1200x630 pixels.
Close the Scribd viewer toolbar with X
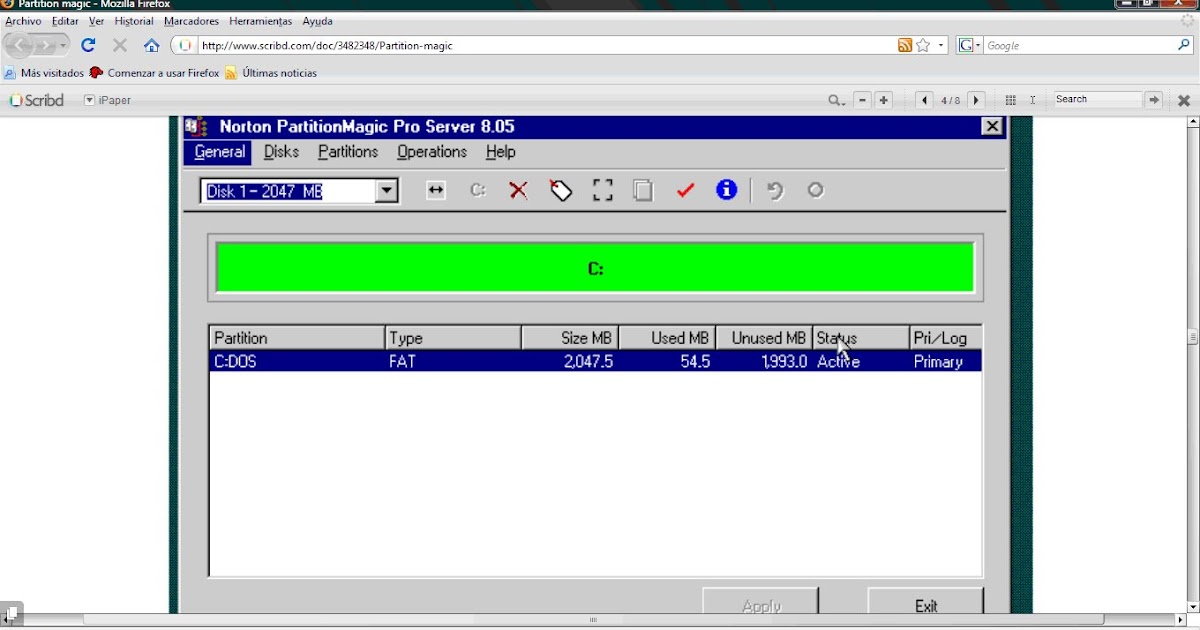tap(1184, 100)
